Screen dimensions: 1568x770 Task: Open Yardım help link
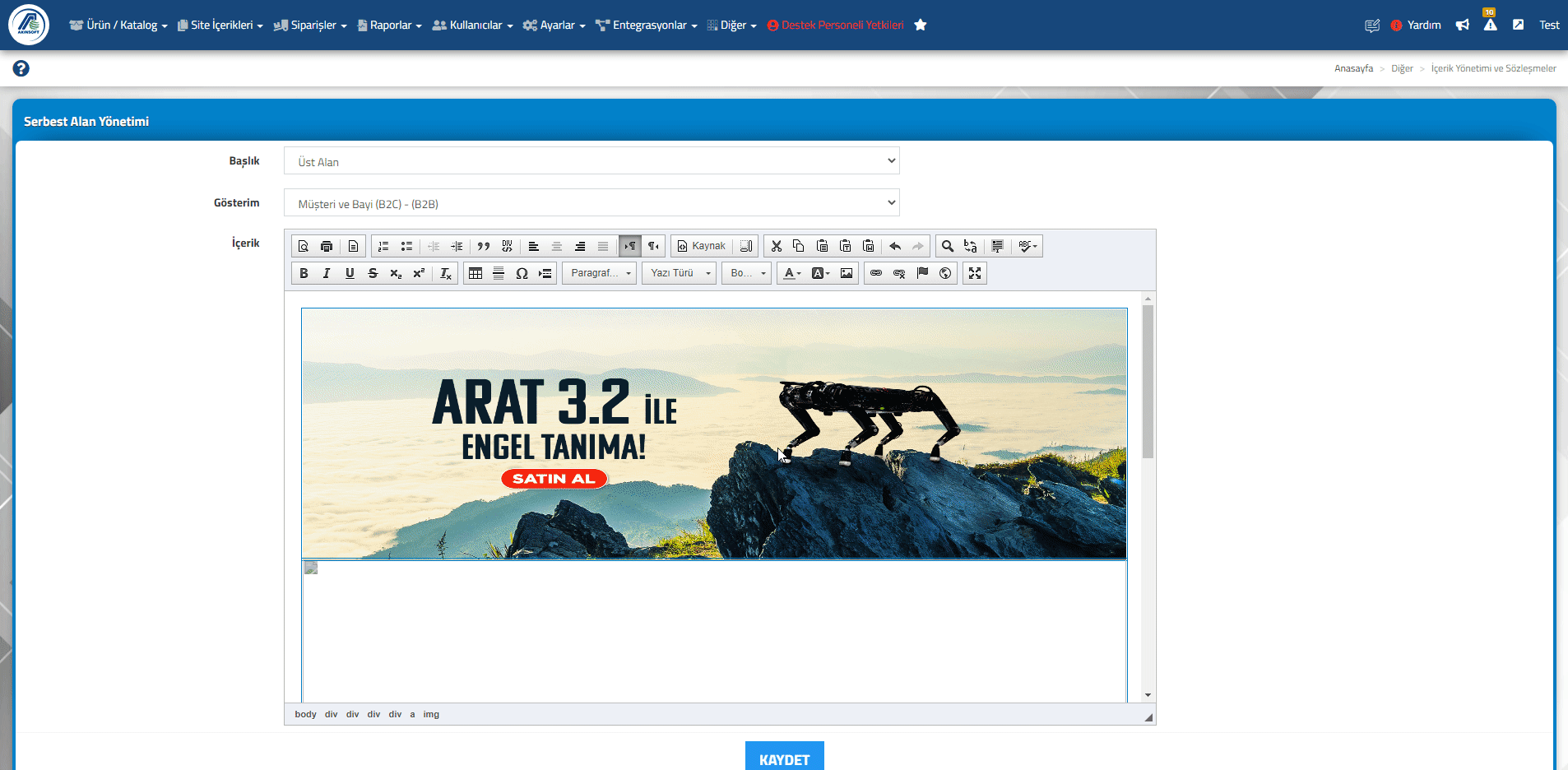1416,26
